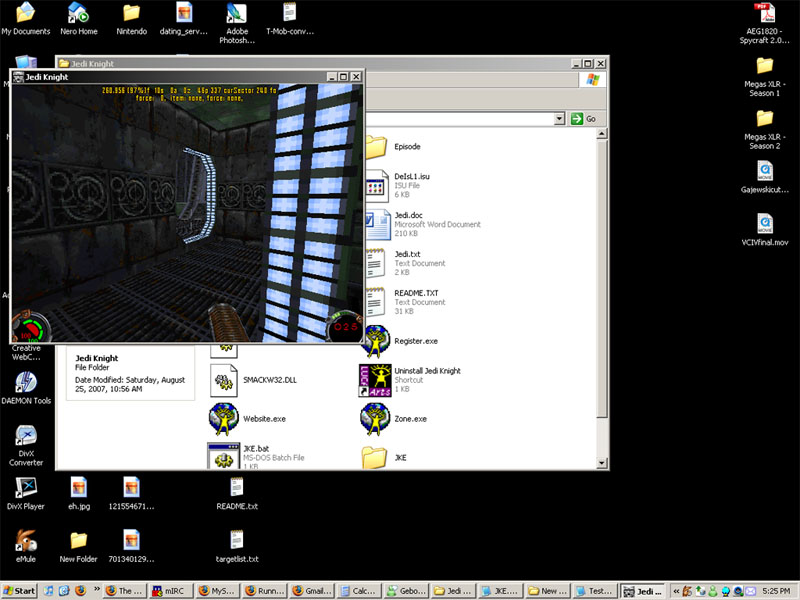Expand the quick launch overflow chevron
800x600 pixels.
point(95,590)
